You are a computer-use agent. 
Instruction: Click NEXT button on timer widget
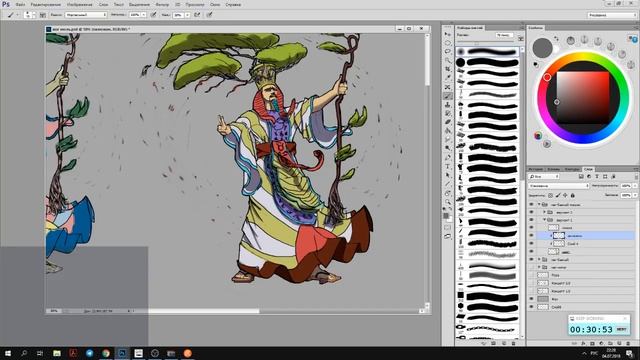621,329
